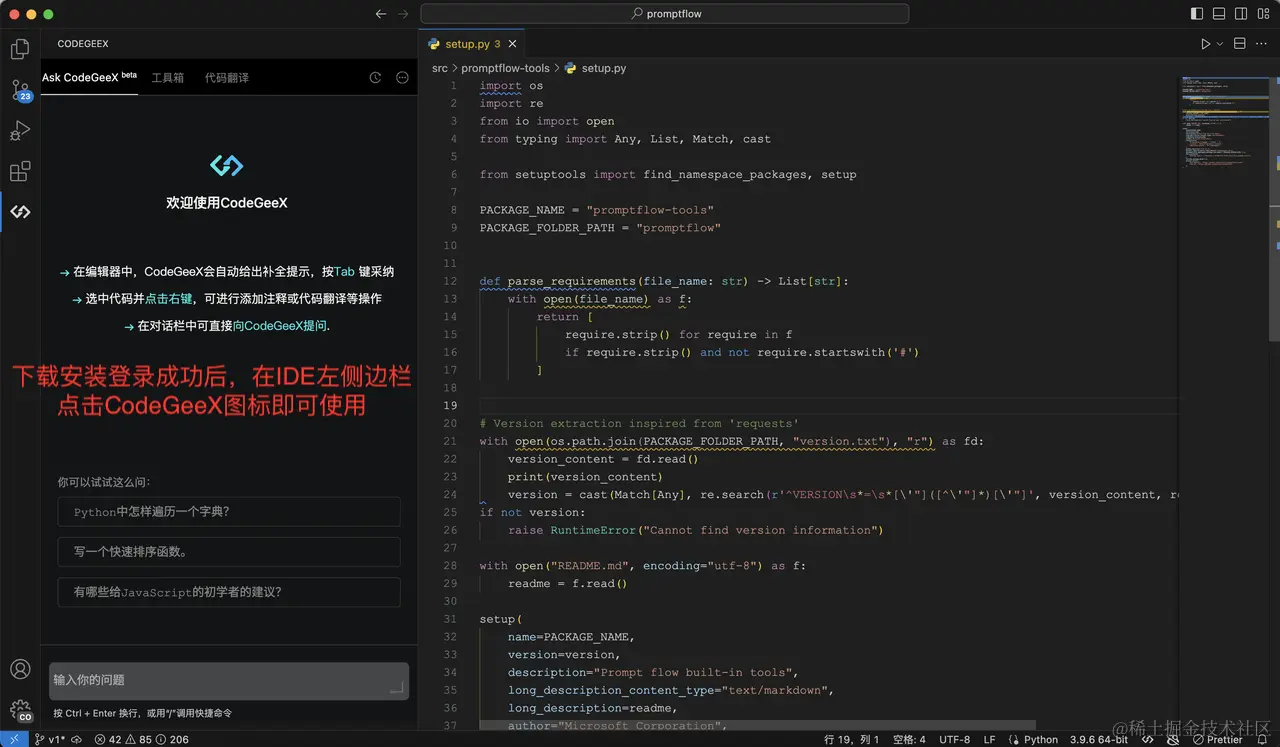Click the minimap code overview
Screen dimensions: 1280x747
tap(1225, 120)
